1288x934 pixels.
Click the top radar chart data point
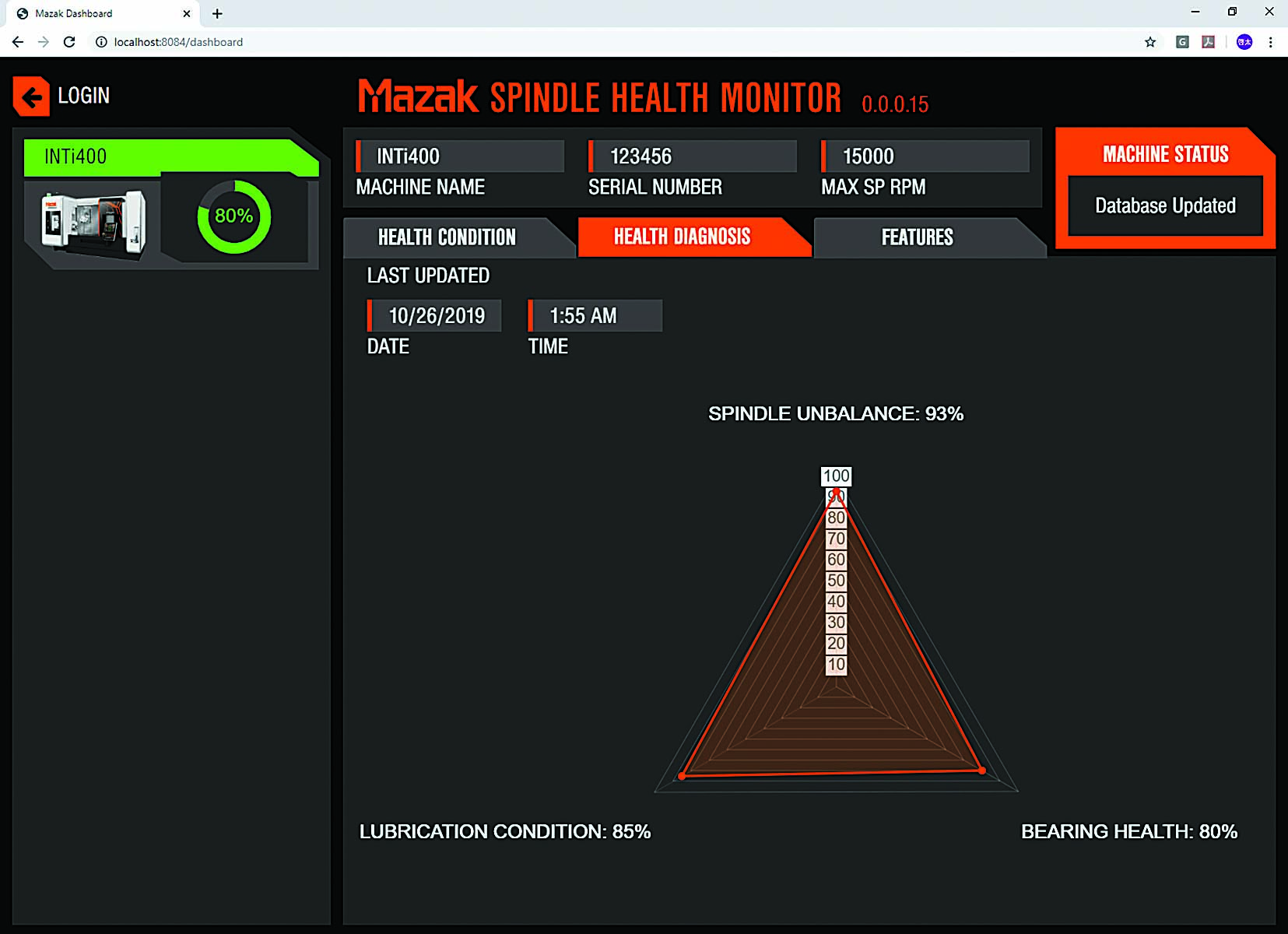coord(837,492)
